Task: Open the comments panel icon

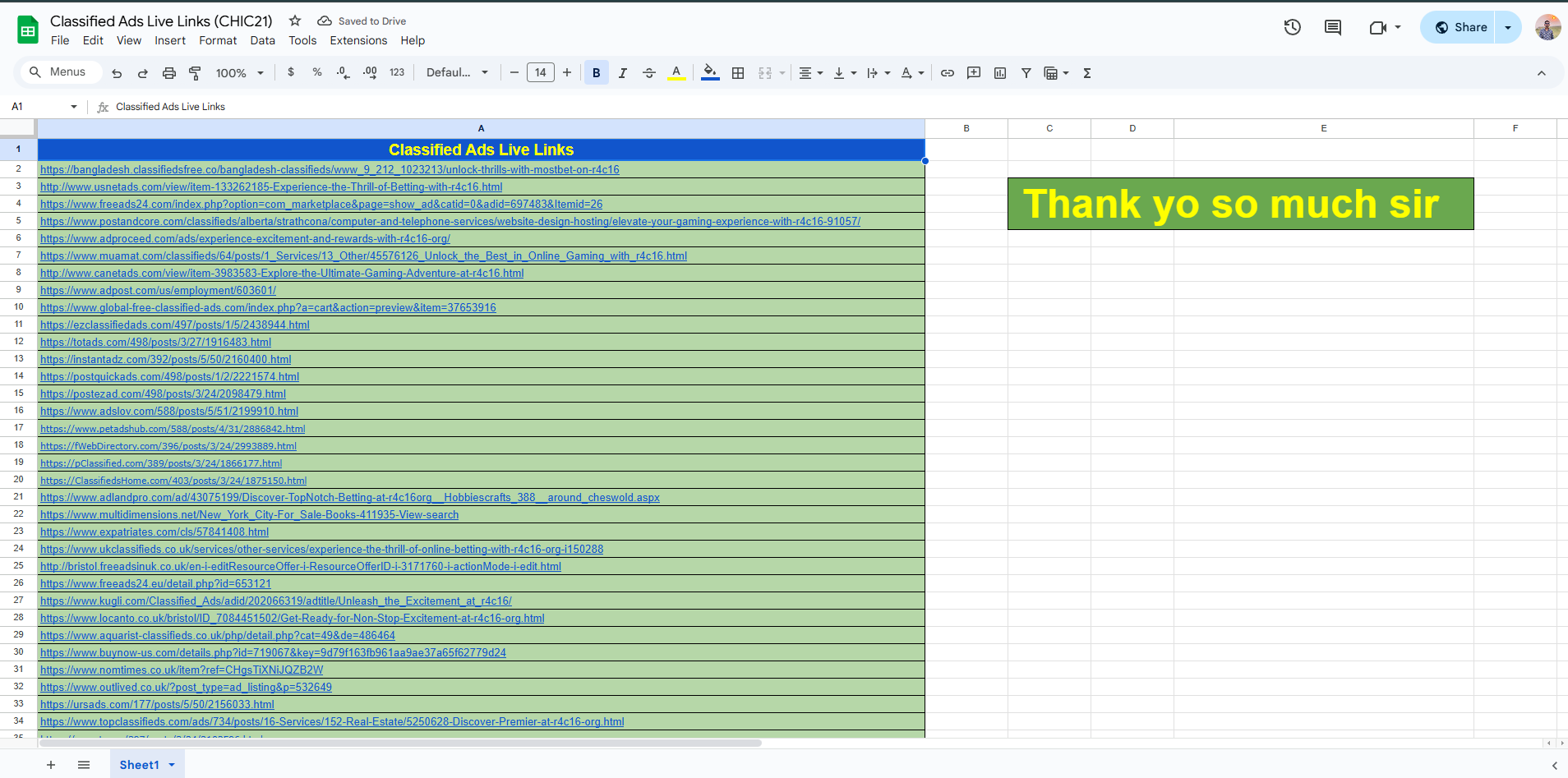Action: [1332, 27]
